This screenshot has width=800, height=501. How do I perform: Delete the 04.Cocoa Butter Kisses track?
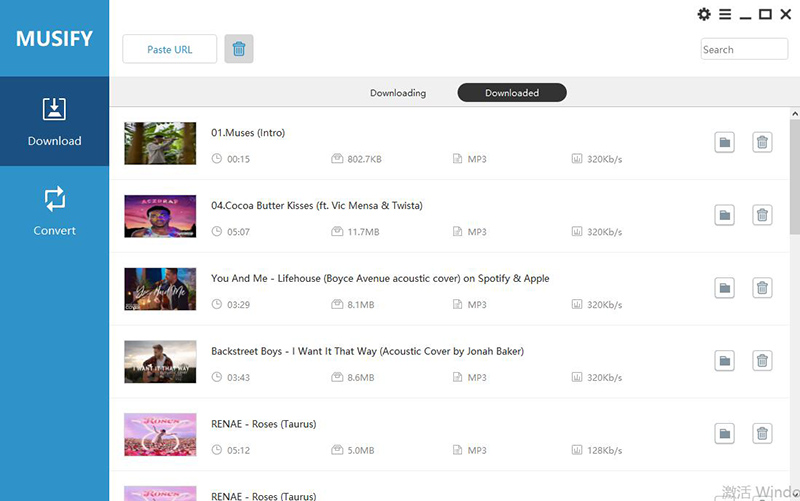[762, 215]
